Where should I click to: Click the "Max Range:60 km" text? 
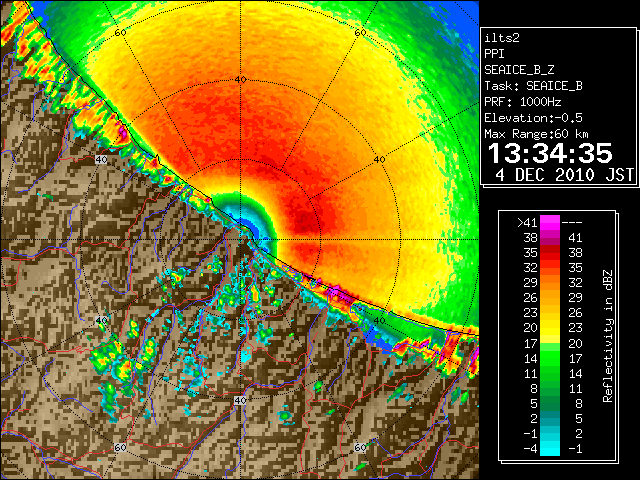[536, 134]
